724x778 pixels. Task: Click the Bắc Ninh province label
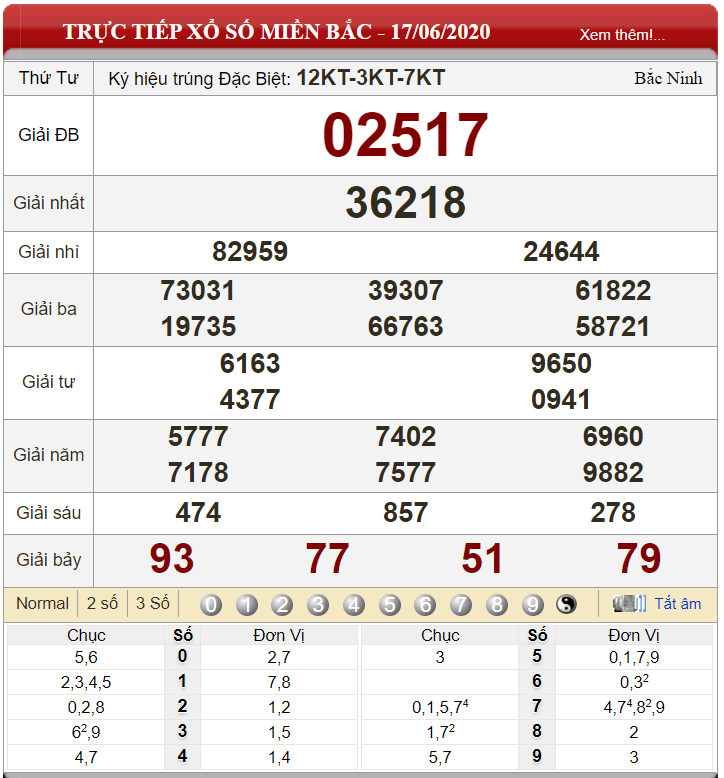tap(668, 78)
